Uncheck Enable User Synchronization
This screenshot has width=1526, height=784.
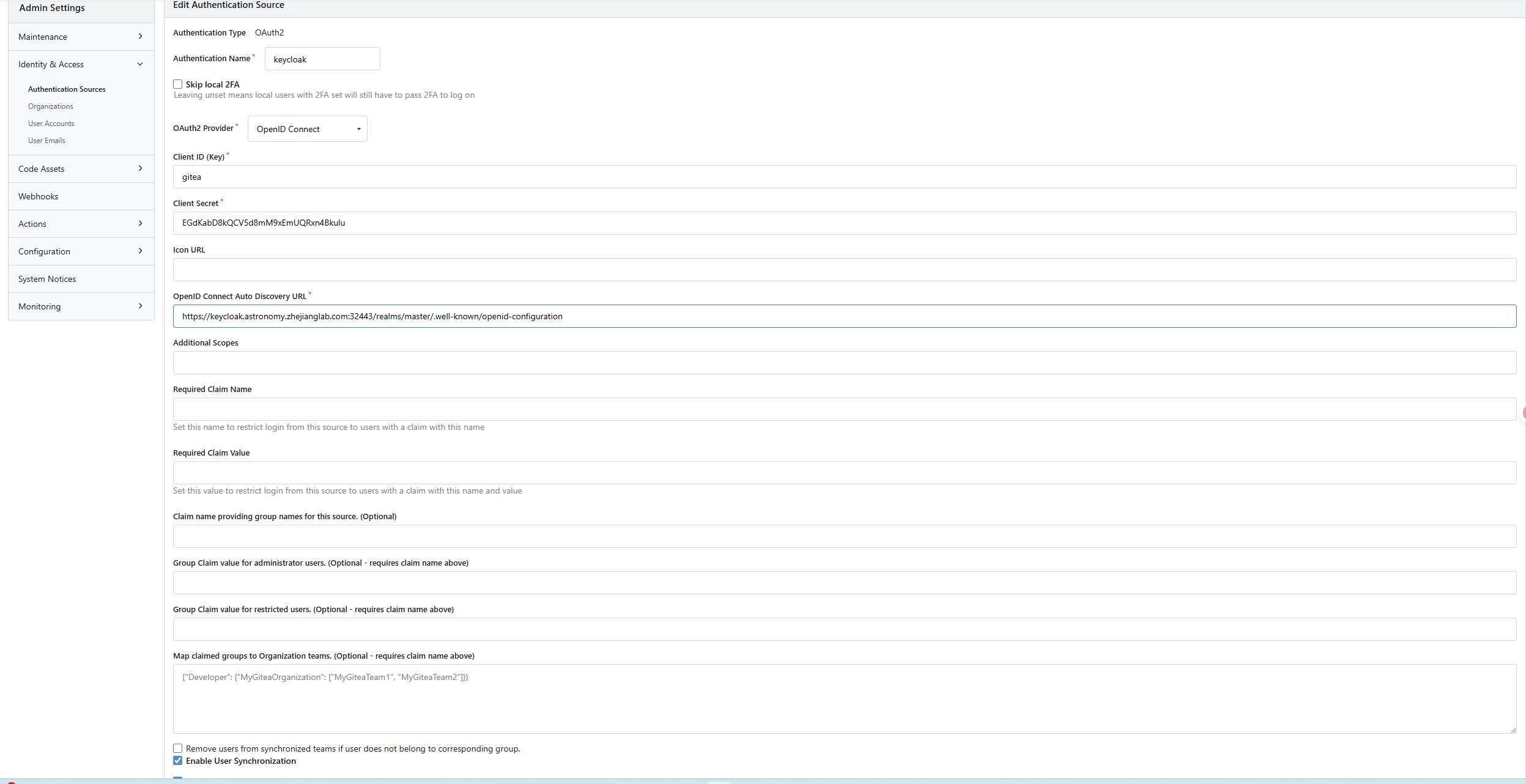coord(178,761)
